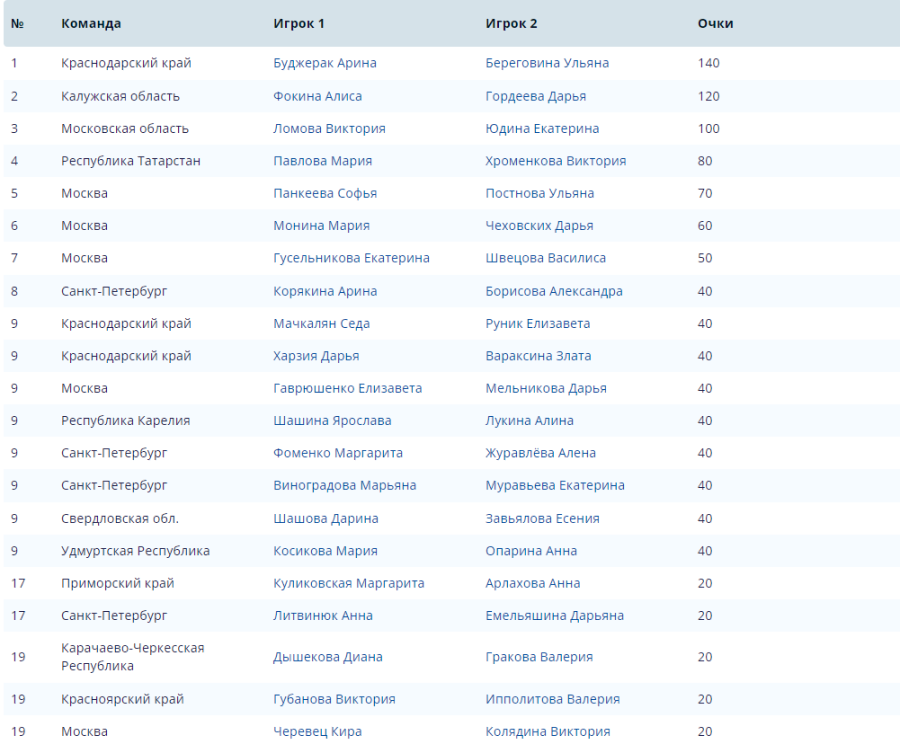This screenshot has width=900, height=744.
Task: Select Колядина Виктория player link
Action: coord(547,731)
